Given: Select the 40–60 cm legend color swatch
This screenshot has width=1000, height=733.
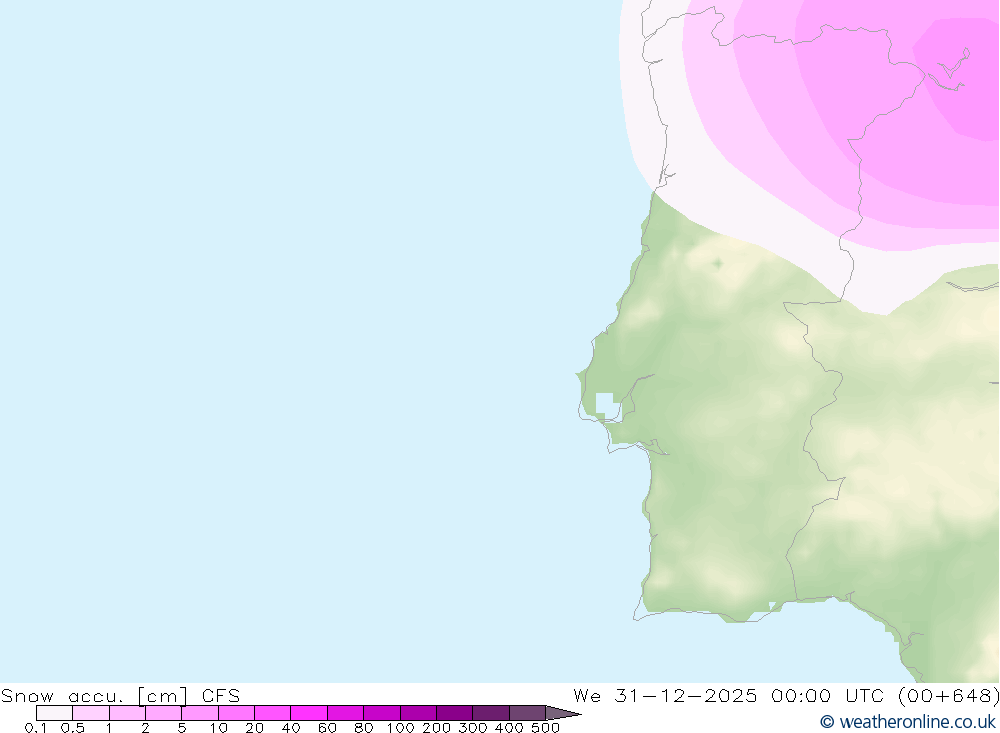Looking at the screenshot, I should tap(309, 713).
